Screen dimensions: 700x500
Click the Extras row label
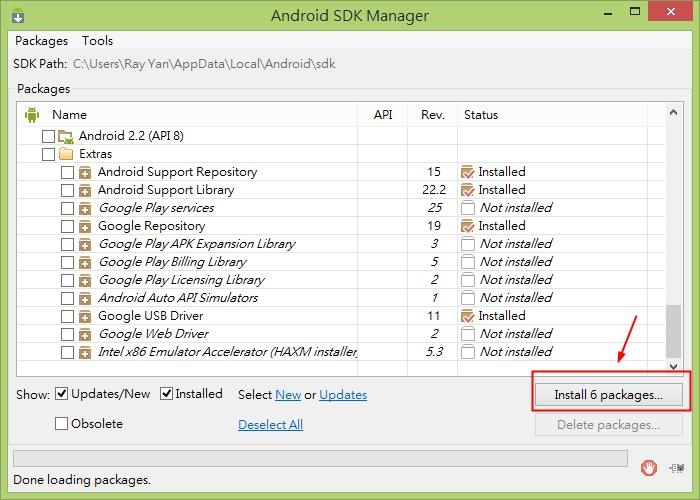click(x=96, y=154)
